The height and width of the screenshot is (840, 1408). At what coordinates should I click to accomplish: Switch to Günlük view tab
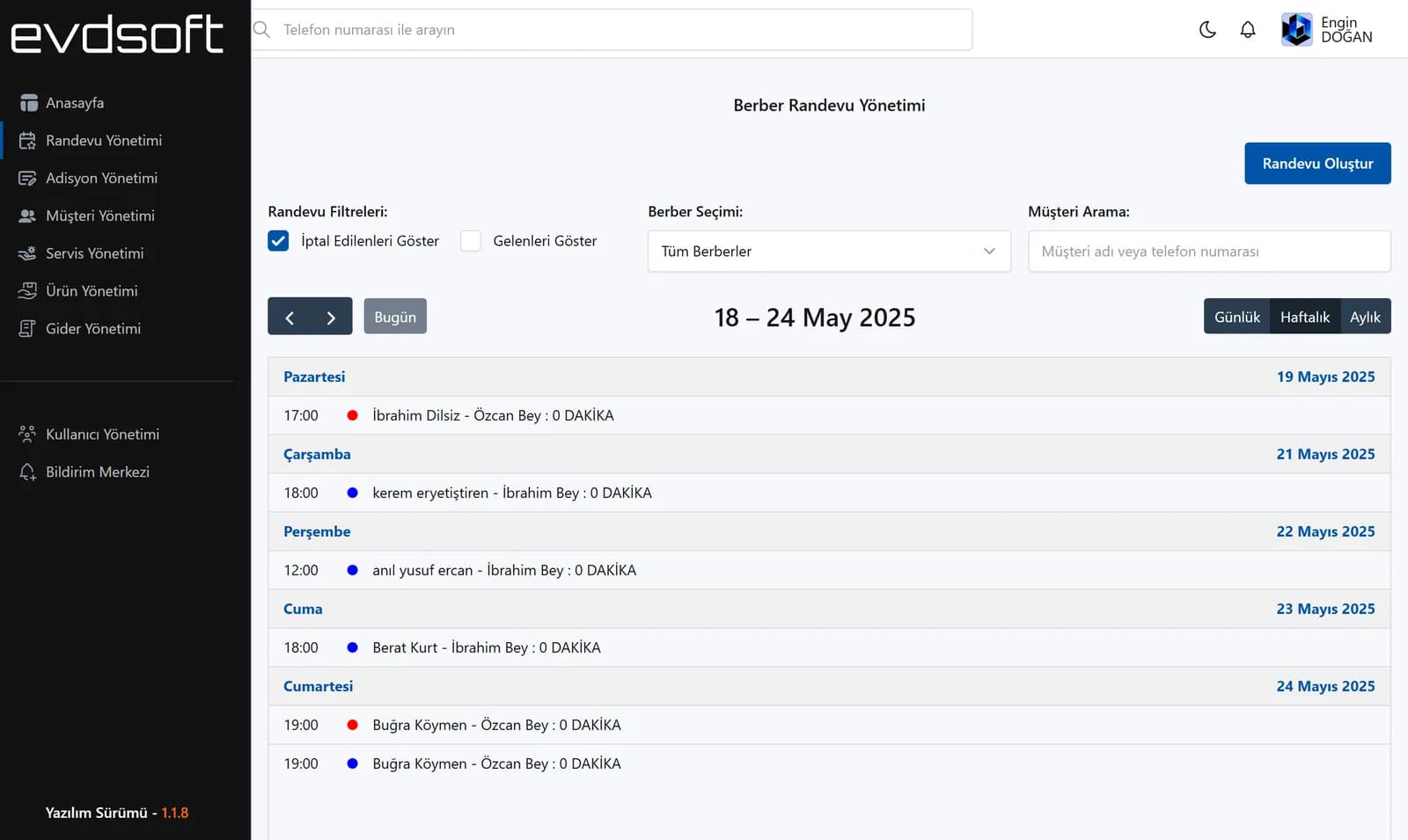click(x=1236, y=317)
